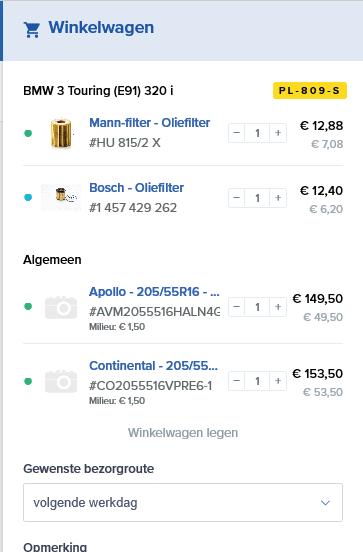Increase quantity of Mann-filter Oliefilter
363x552 pixels.
278,133
